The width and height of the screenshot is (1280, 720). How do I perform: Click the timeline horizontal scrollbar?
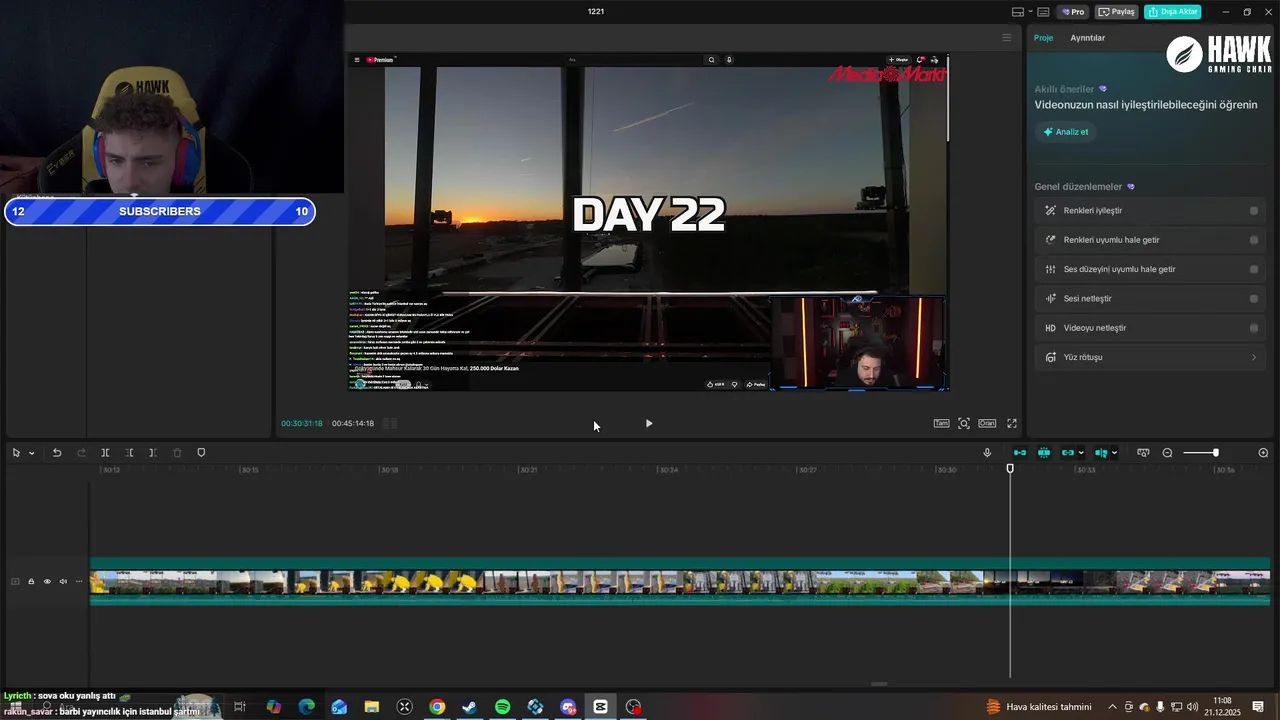point(879,684)
